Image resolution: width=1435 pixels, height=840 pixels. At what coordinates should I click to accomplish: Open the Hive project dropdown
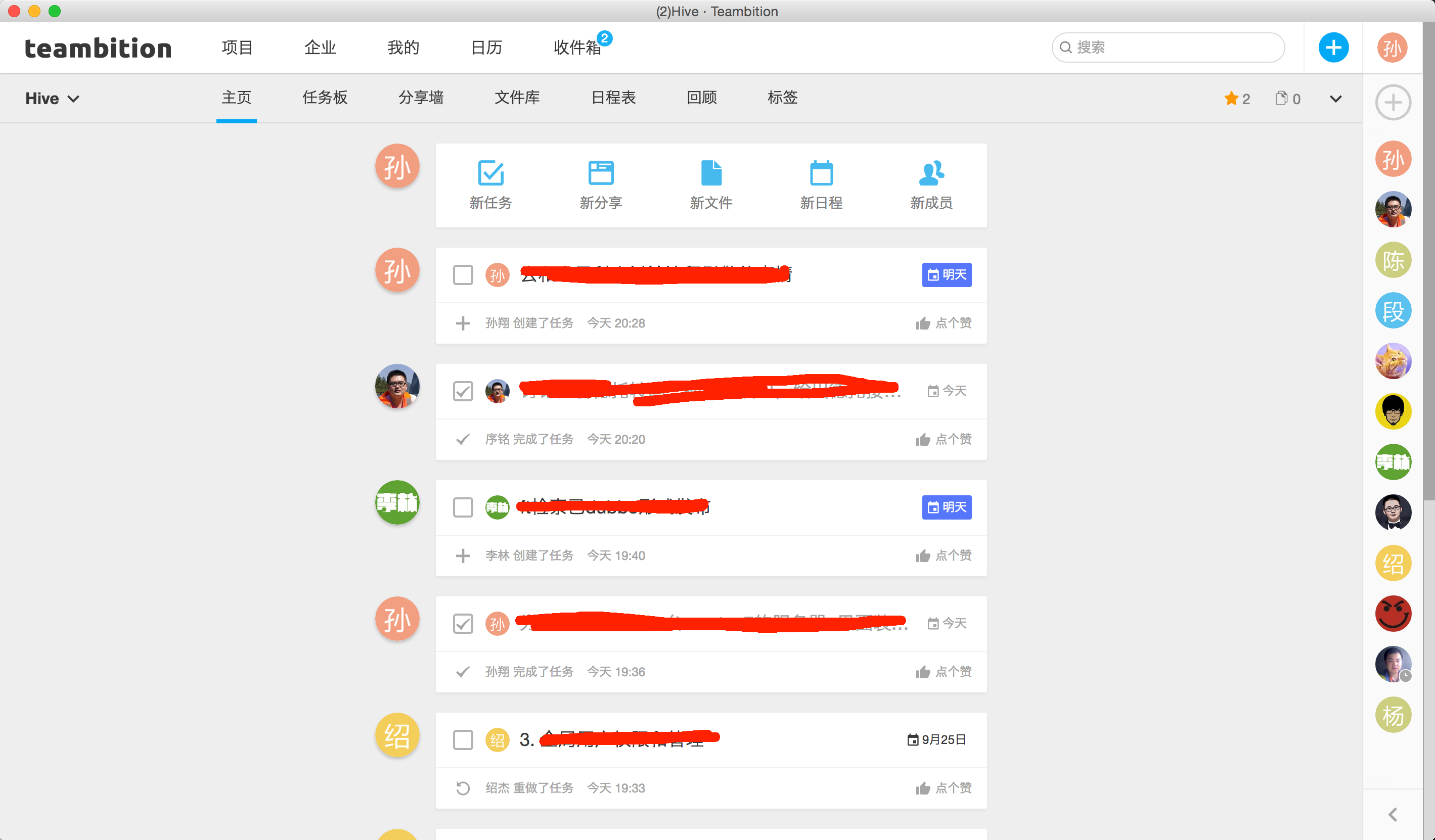pyautogui.click(x=52, y=99)
